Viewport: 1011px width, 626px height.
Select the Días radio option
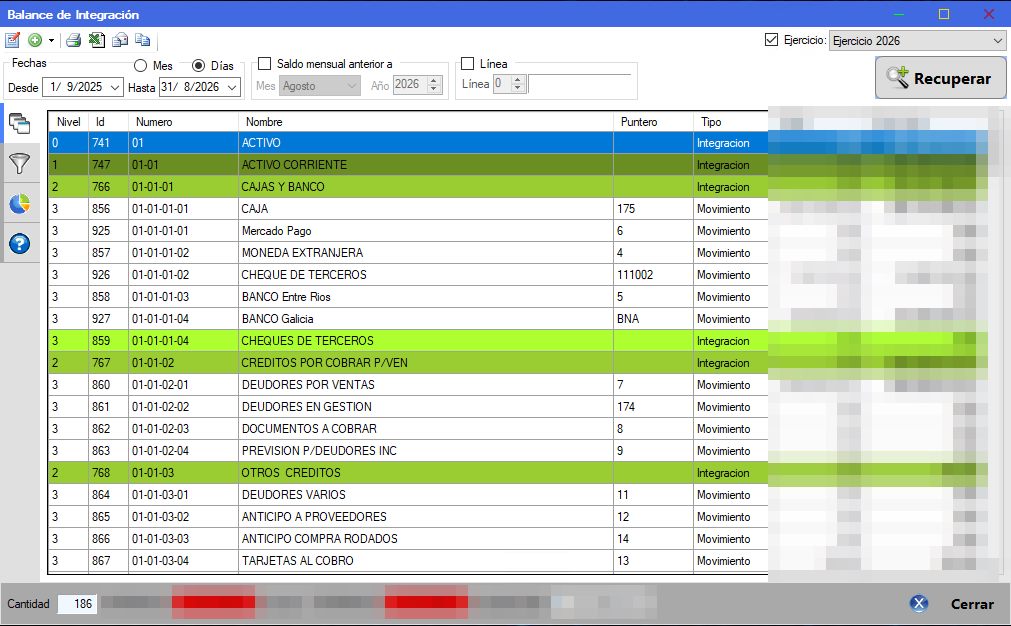click(x=199, y=66)
